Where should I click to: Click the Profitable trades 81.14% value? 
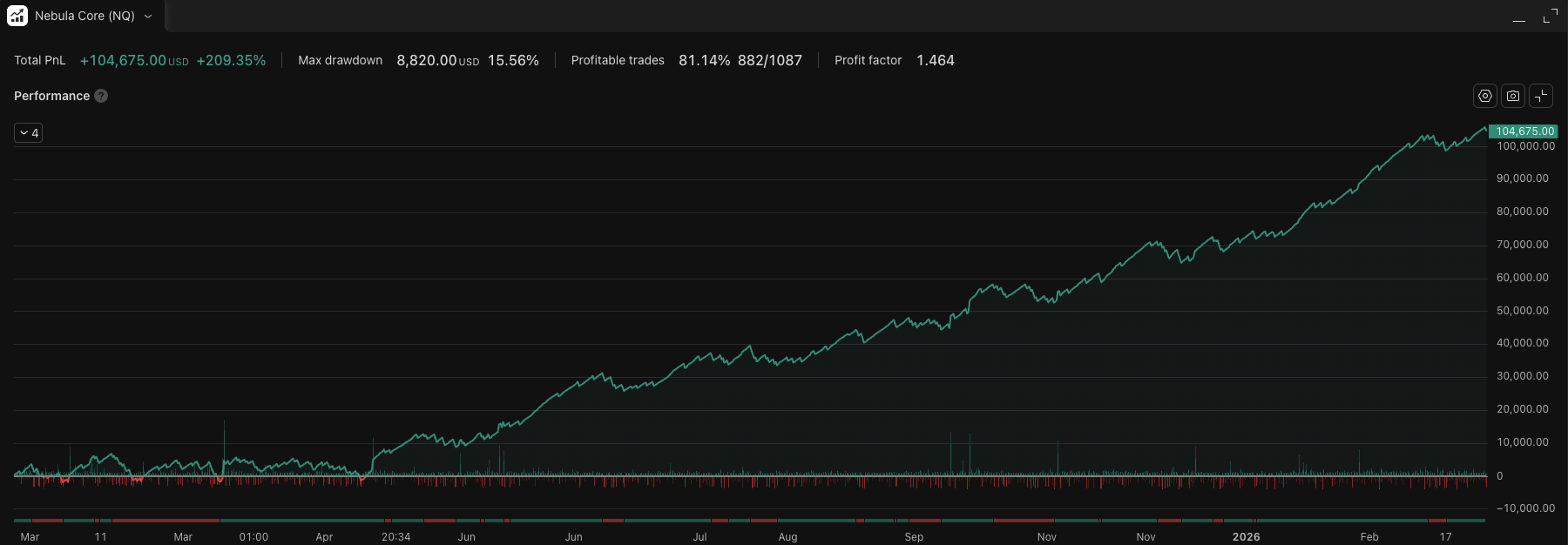point(704,60)
